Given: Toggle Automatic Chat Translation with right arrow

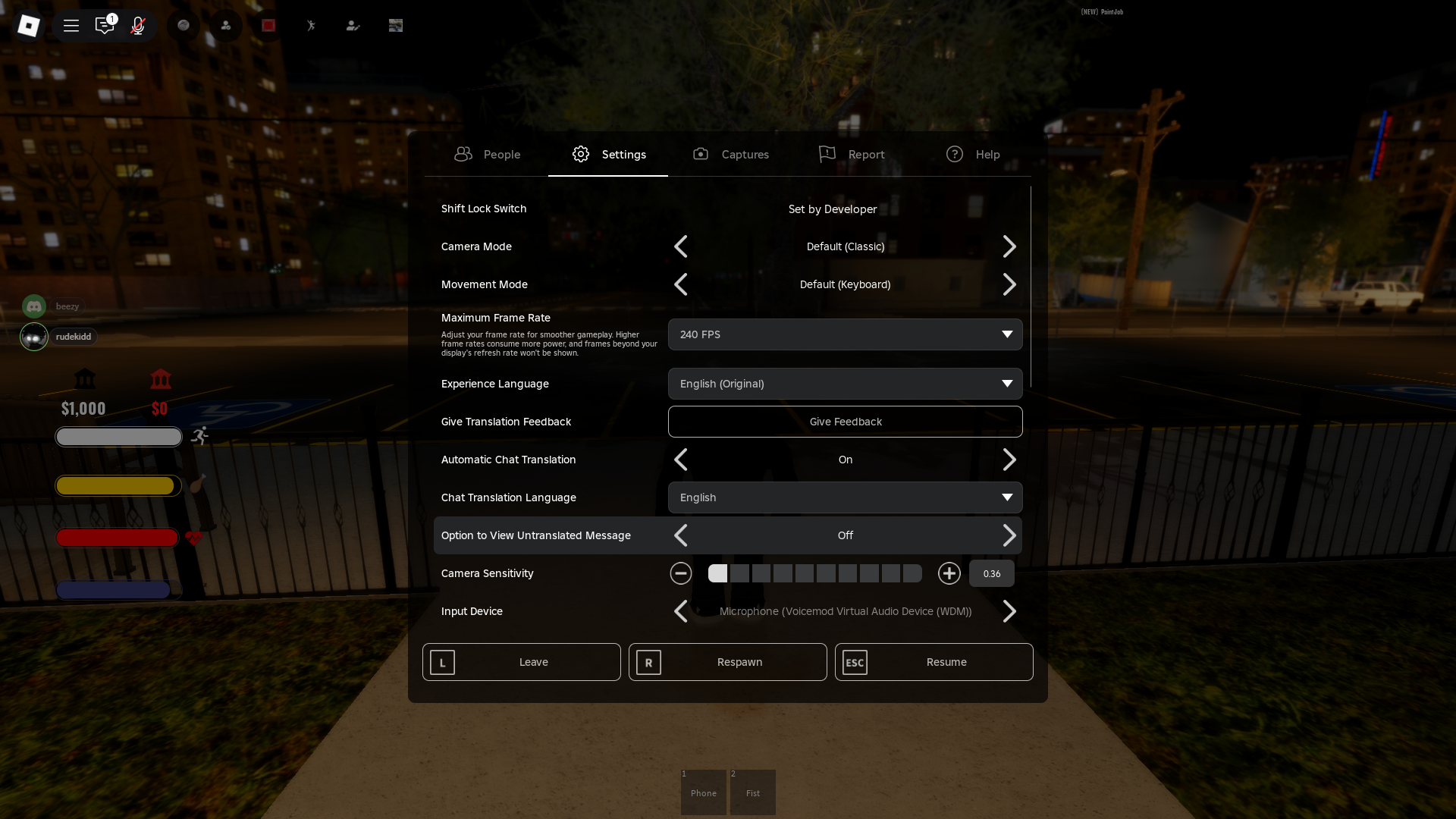Looking at the screenshot, I should [1009, 460].
